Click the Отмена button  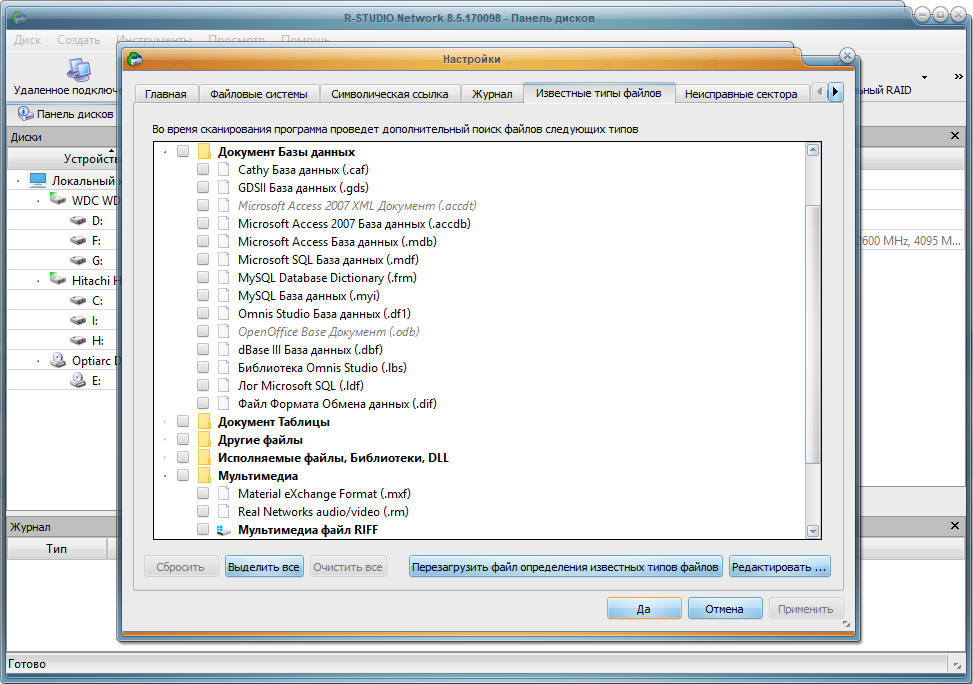724,608
